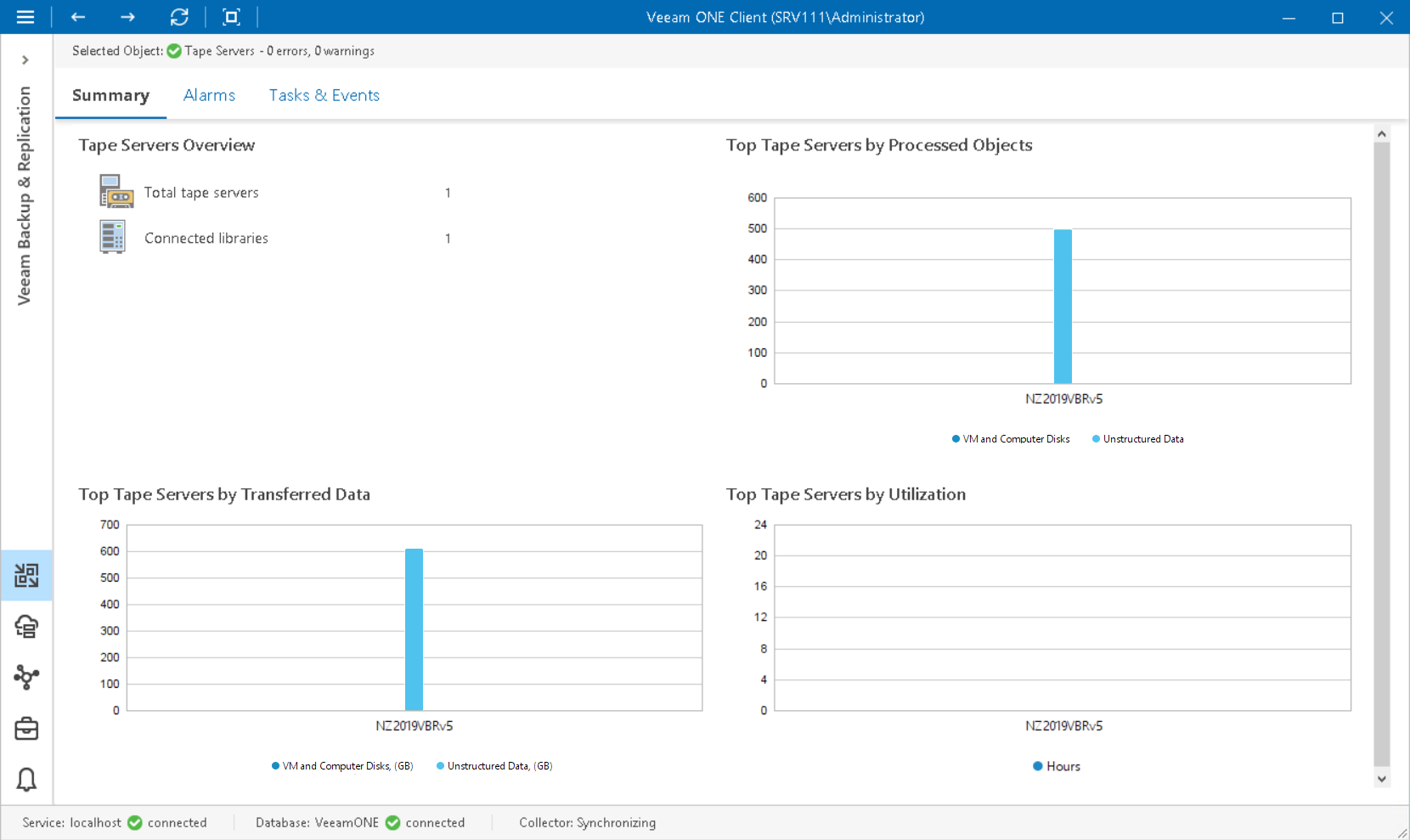
Task: Click Top Tape Servers by Transferred Data heading
Action: (x=224, y=494)
